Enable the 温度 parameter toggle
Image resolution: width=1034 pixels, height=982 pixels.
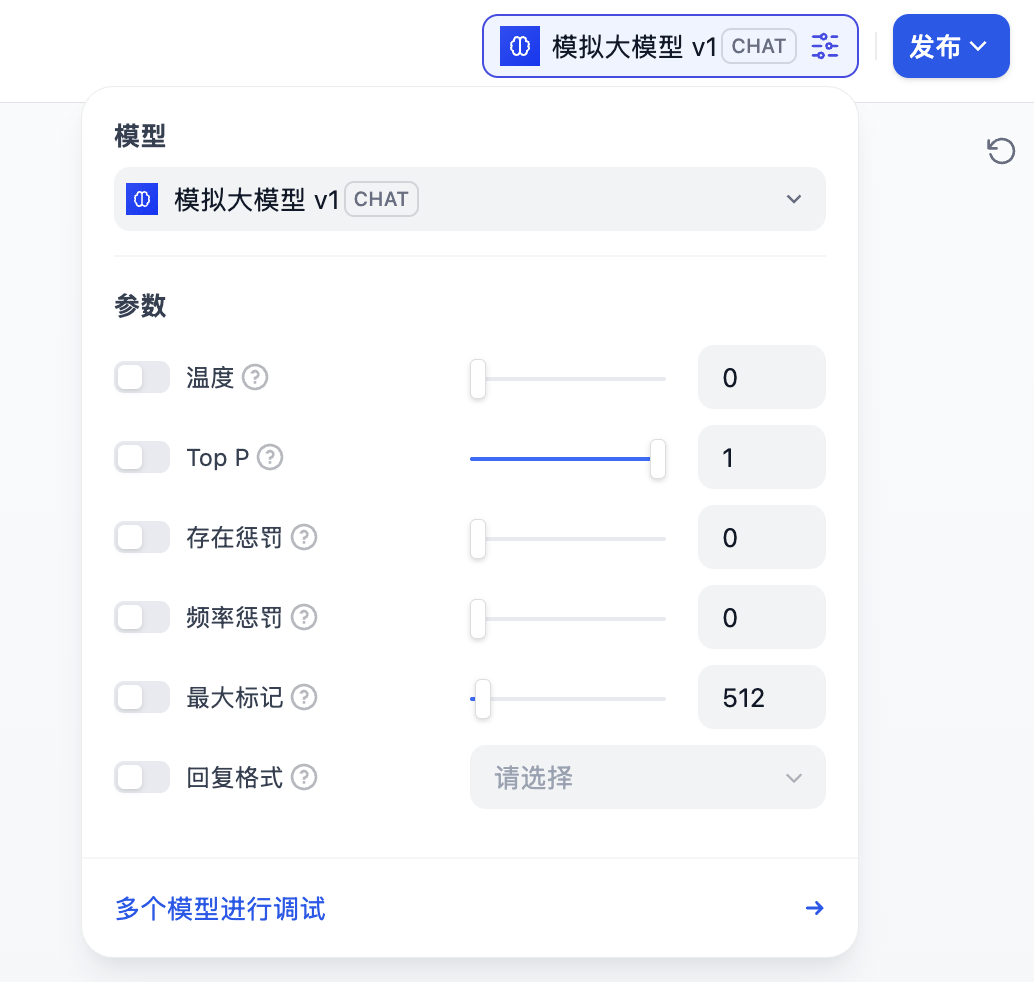pyautogui.click(x=141, y=377)
